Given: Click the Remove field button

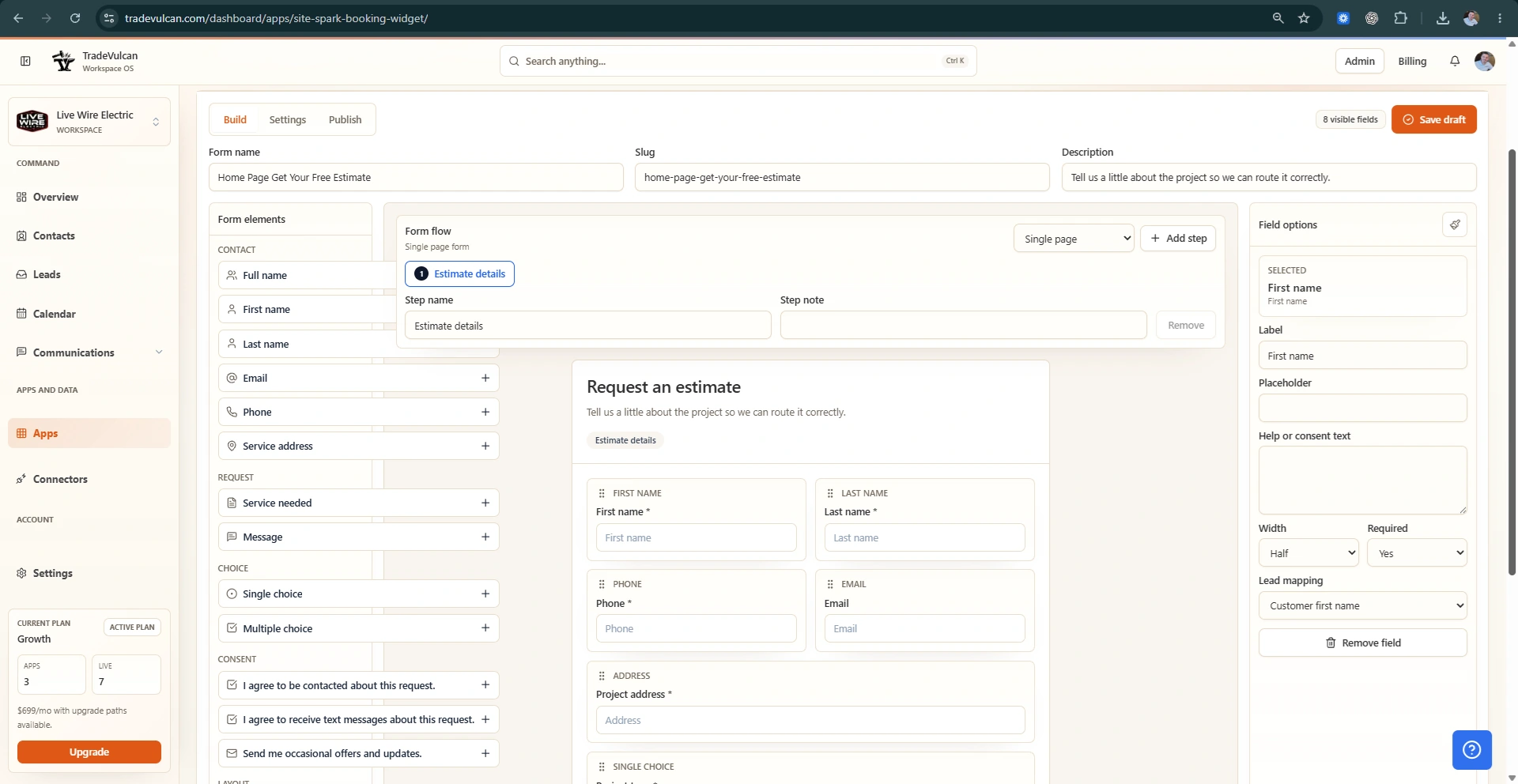Looking at the screenshot, I should (1363, 643).
